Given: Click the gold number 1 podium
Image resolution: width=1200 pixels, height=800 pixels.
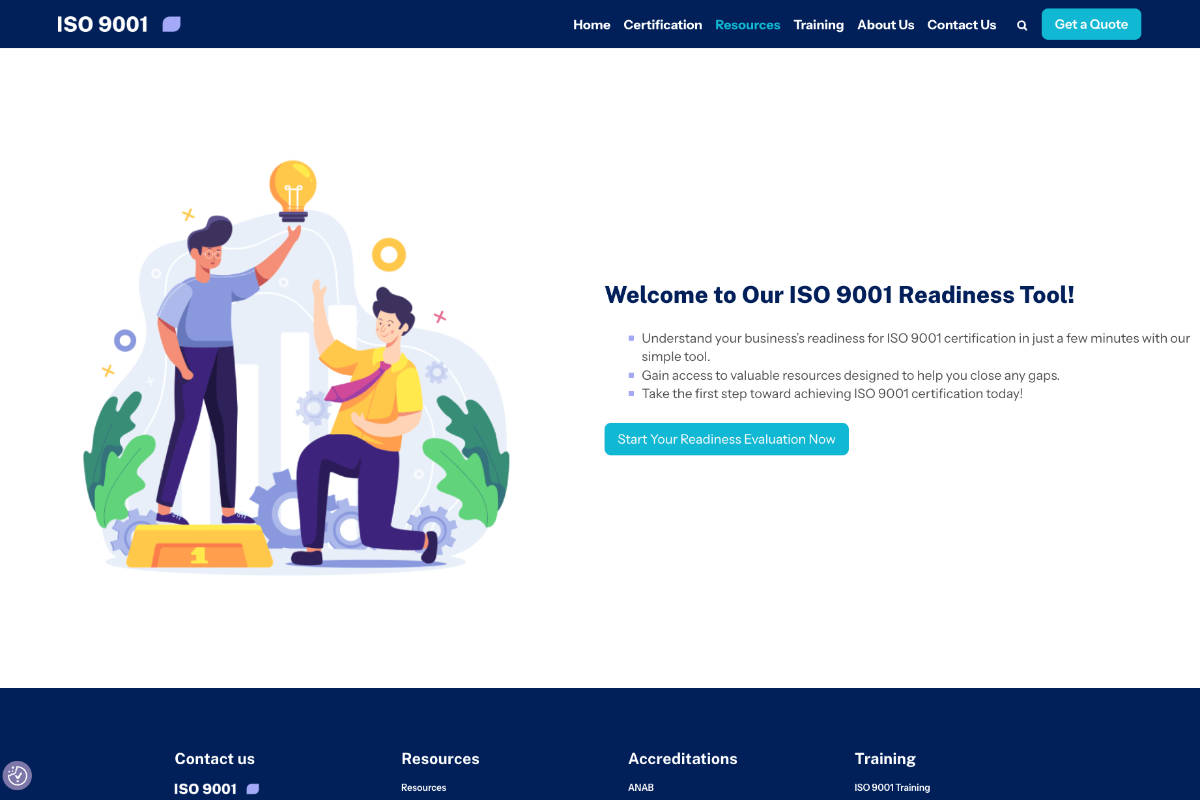Looking at the screenshot, I should pyautogui.click(x=200, y=549).
